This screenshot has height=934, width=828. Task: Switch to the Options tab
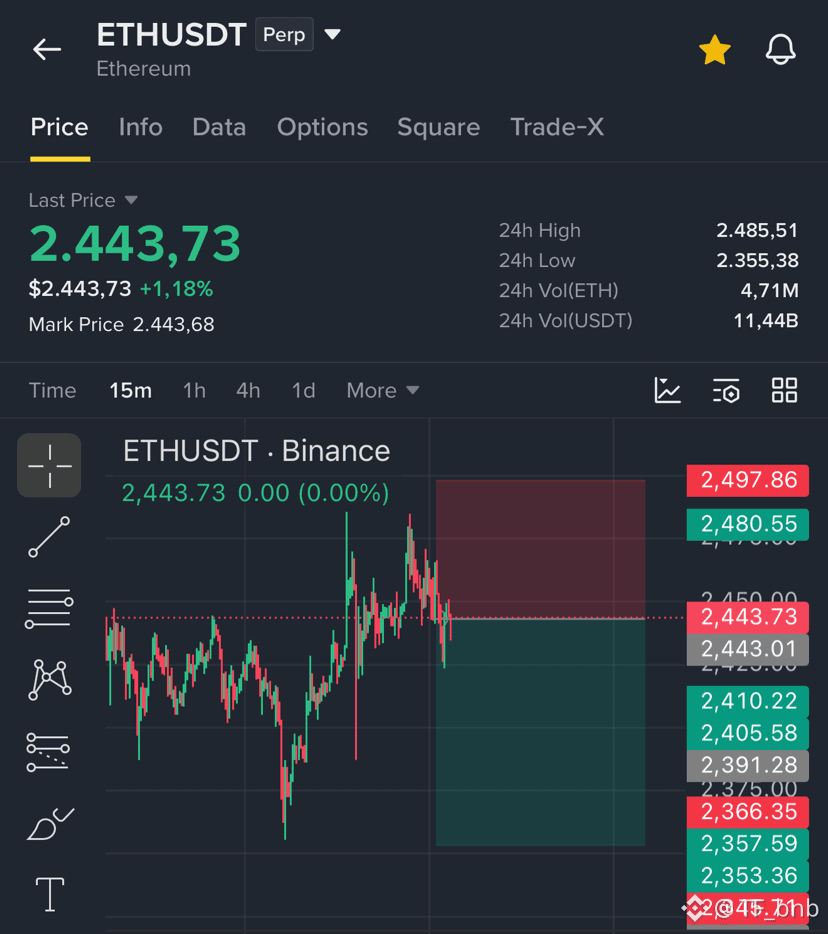pos(322,127)
